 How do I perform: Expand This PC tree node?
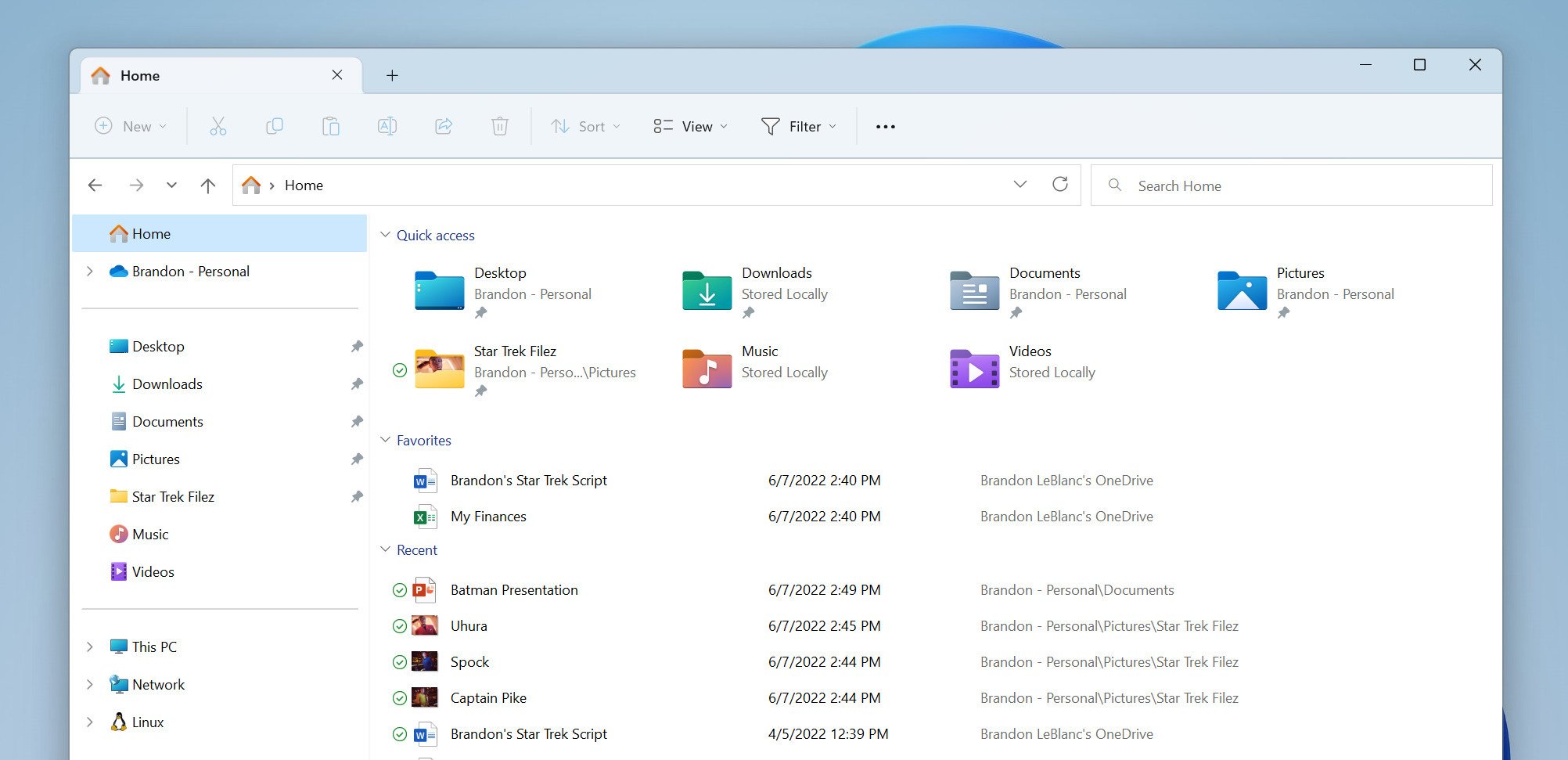(90, 647)
